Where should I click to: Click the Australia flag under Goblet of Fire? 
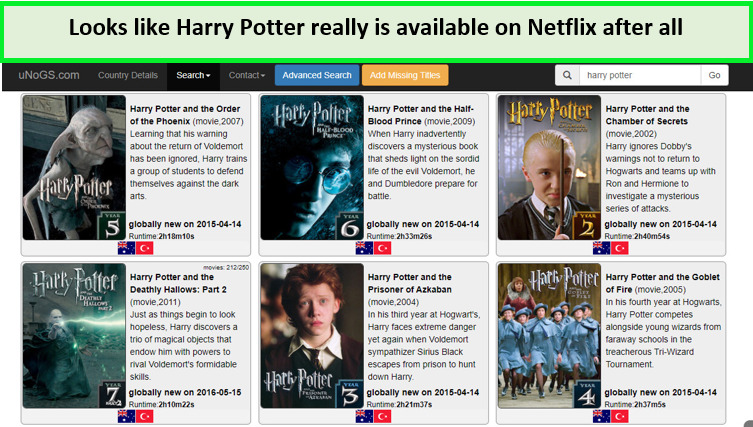click(x=601, y=416)
